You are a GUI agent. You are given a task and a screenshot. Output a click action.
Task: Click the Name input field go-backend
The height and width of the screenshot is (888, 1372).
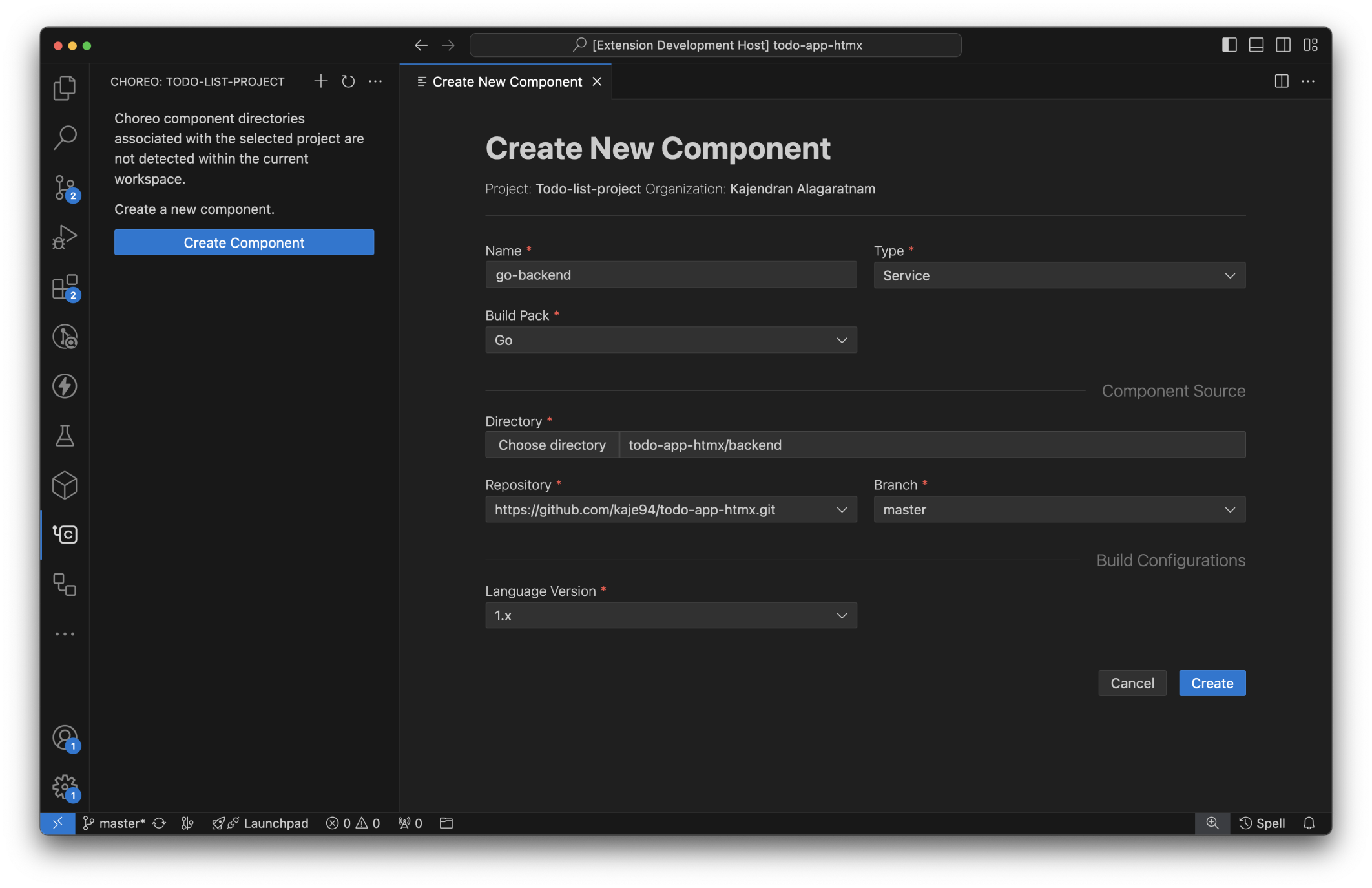(x=670, y=274)
